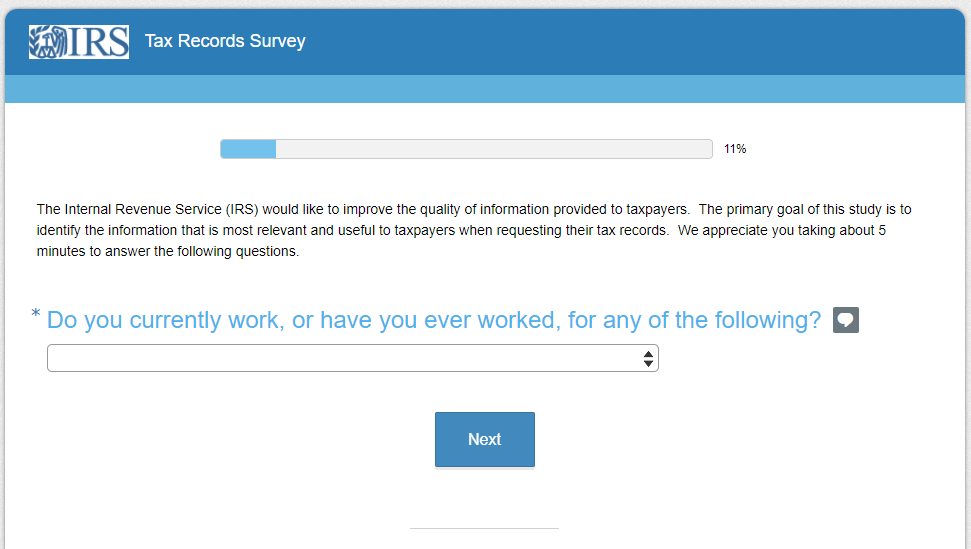Image resolution: width=971 pixels, height=549 pixels.
Task: Click the required asterisk before the question
Action: tap(36, 315)
